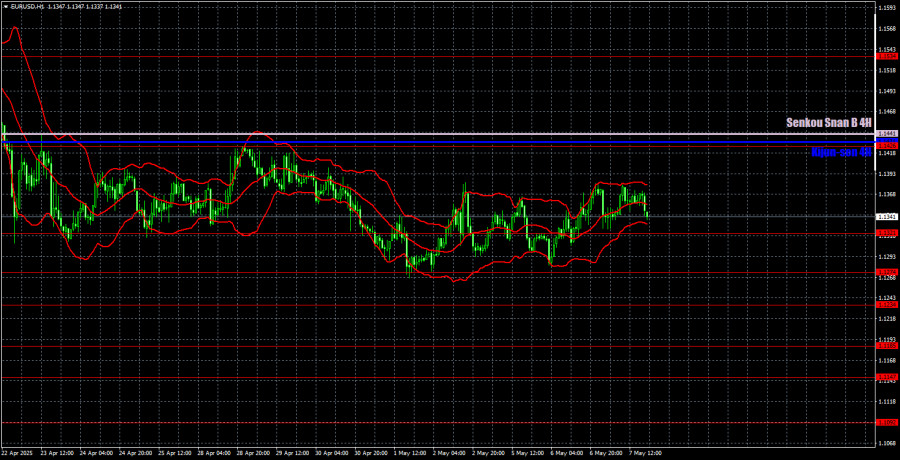
Task: Click the 2 May 20:00 time label
Action: point(488,453)
